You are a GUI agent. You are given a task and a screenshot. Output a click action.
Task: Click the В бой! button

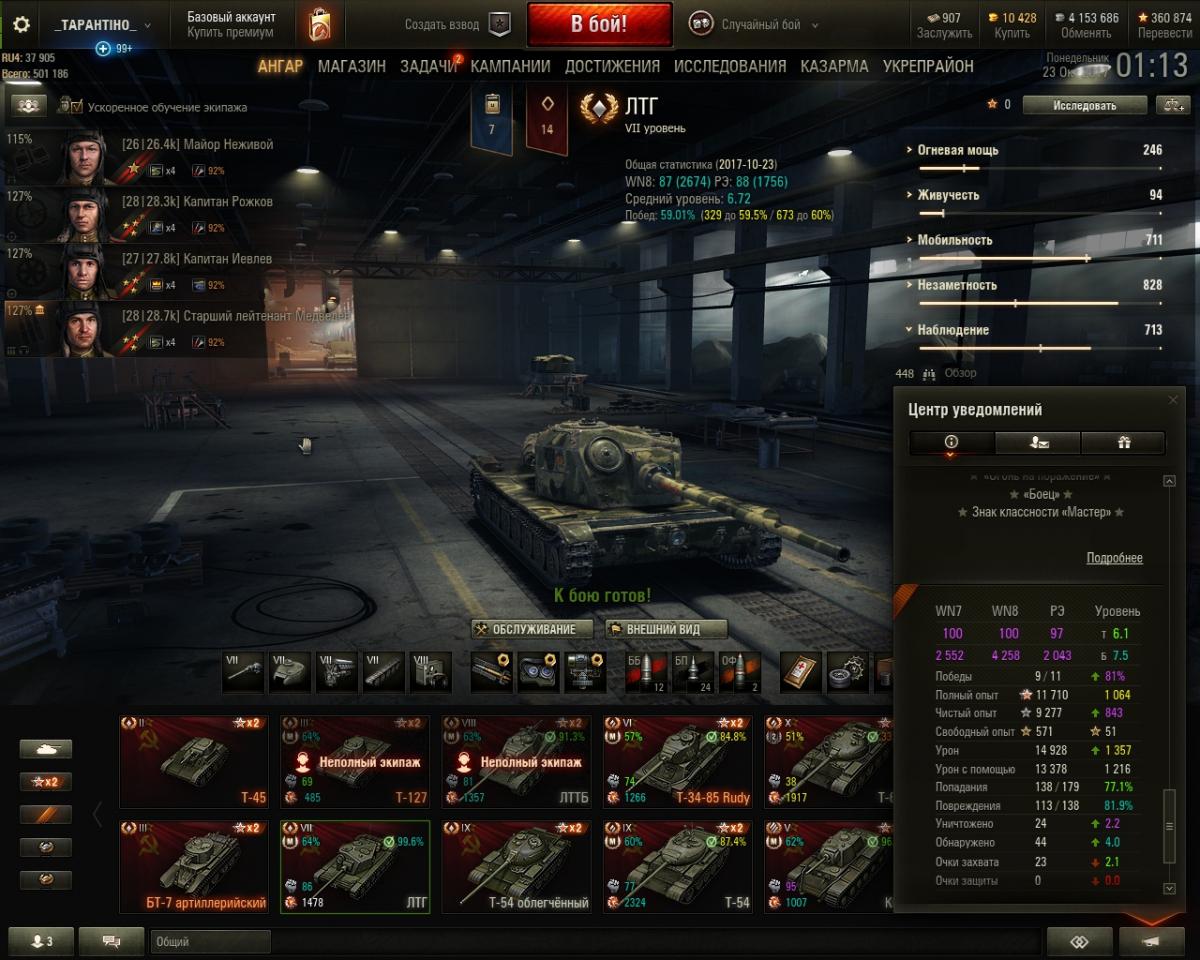(599, 25)
